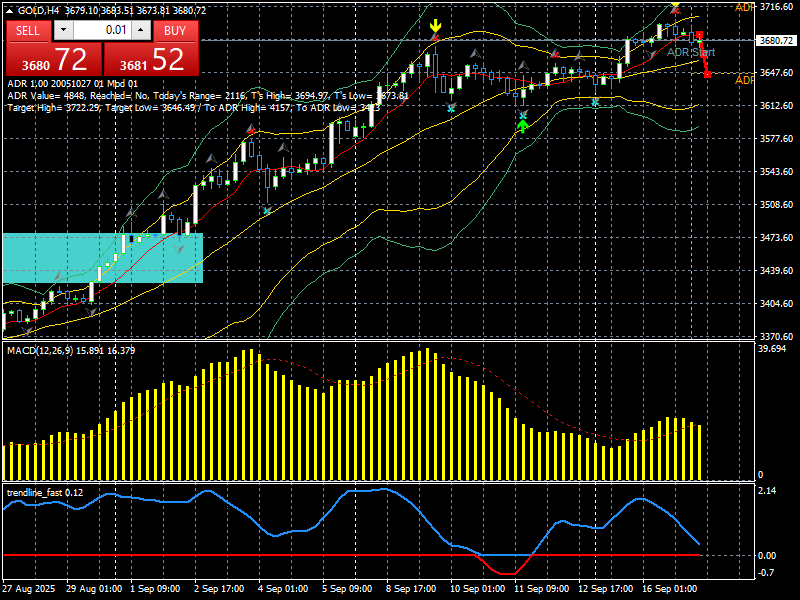
Task: Click time axis label 12 Sep 17:00
Action: [x=606, y=589]
